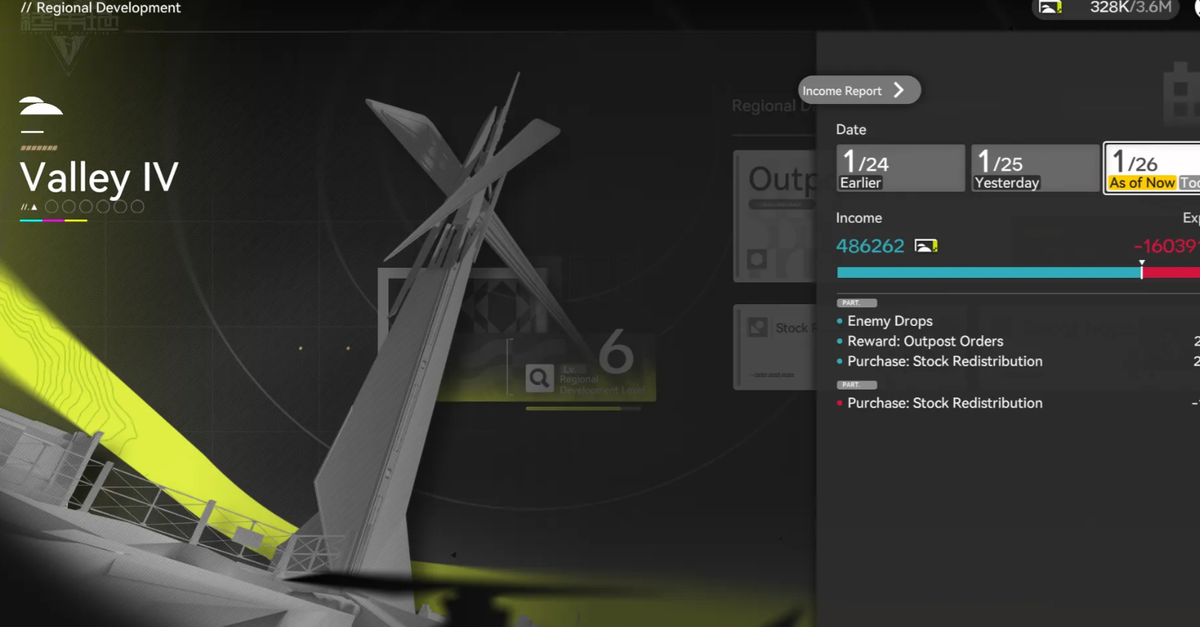
Task: Click the magnifier icon by Regional Development Level
Action: [x=540, y=378]
